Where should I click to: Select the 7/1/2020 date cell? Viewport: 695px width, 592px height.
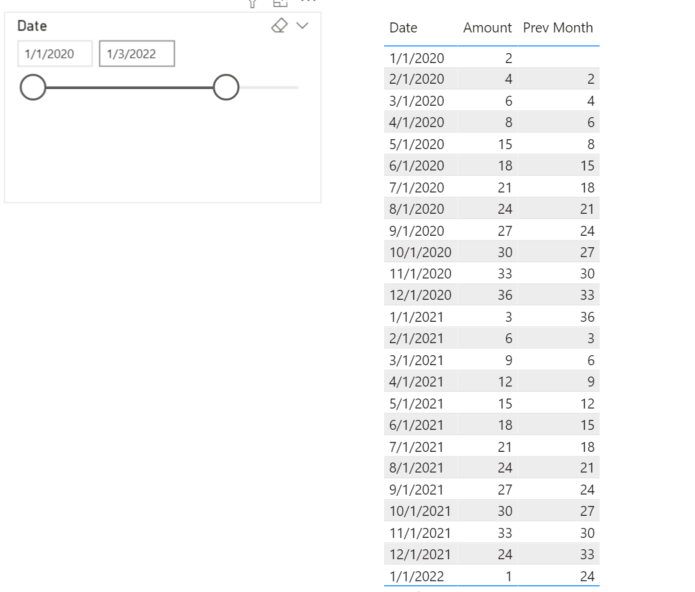(417, 188)
